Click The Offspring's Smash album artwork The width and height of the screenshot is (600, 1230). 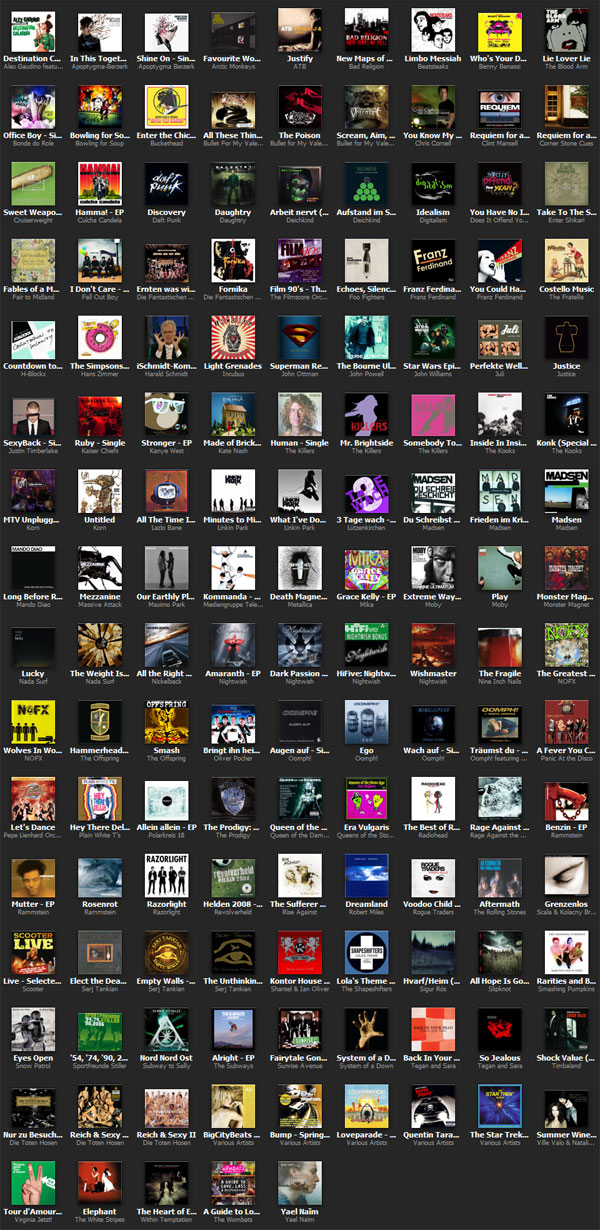pos(166,720)
